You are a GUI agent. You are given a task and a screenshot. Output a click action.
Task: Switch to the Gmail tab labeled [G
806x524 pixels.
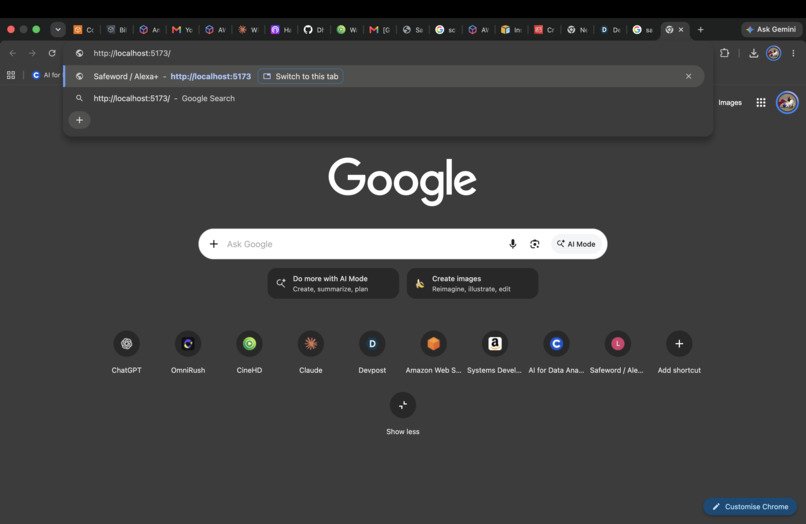click(x=379, y=30)
